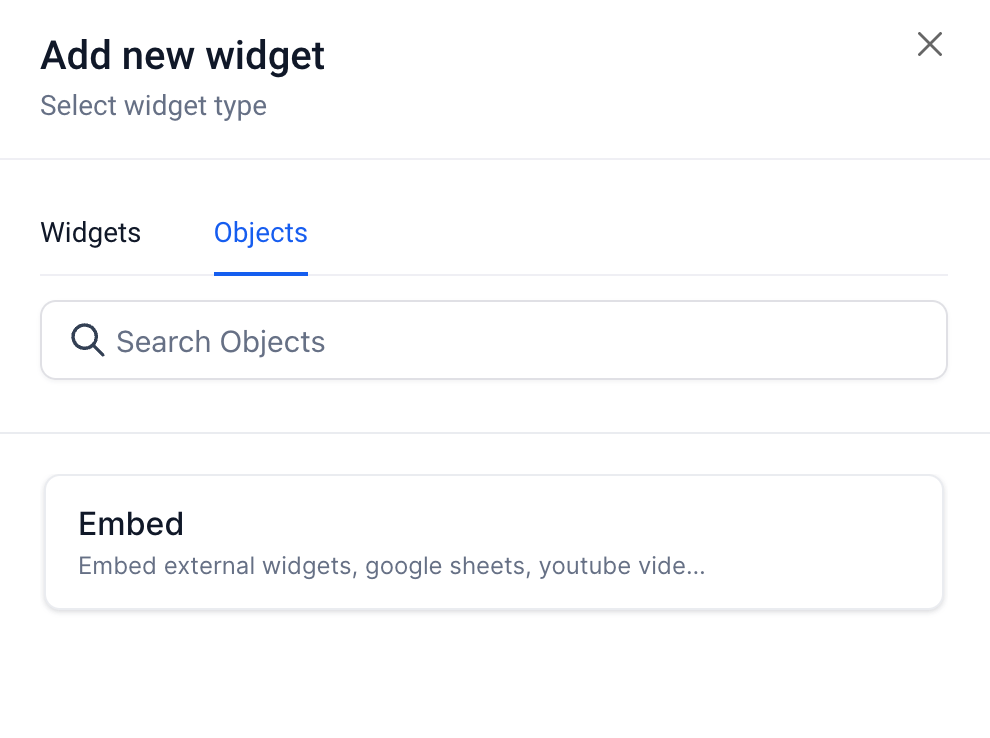Screen dimensions: 990x738
Task: Add an Embed widget
Action: pyautogui.click(x=493, y=542)
